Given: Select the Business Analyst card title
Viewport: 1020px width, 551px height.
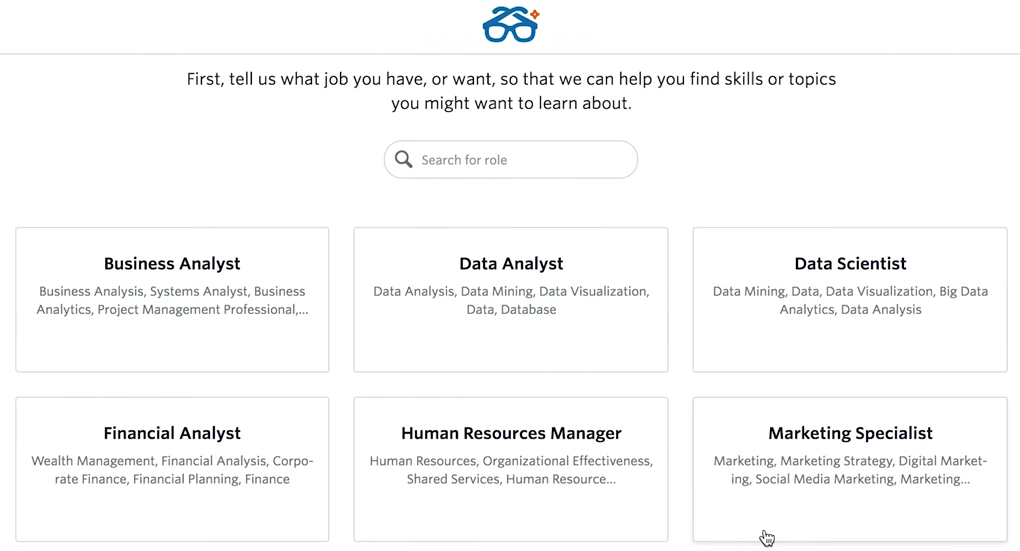Looking at the screenshot, I should [x=172, y=264].
